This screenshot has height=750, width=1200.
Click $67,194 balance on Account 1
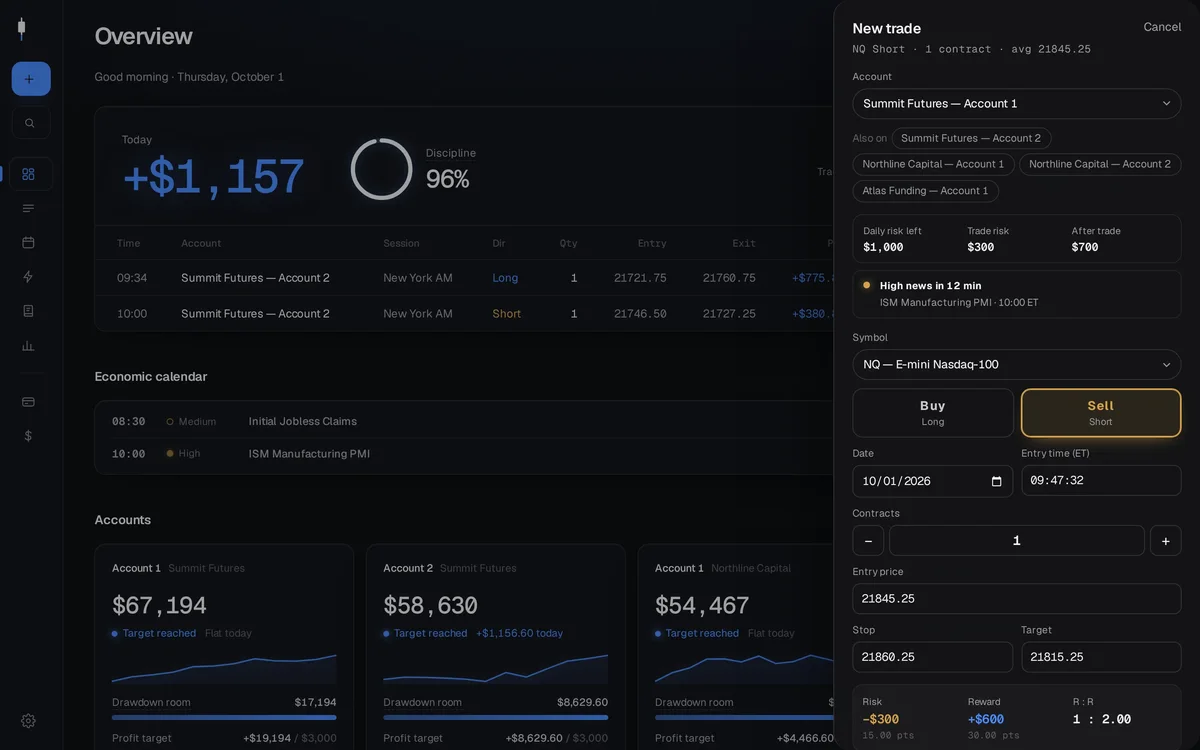pos(160,606)
